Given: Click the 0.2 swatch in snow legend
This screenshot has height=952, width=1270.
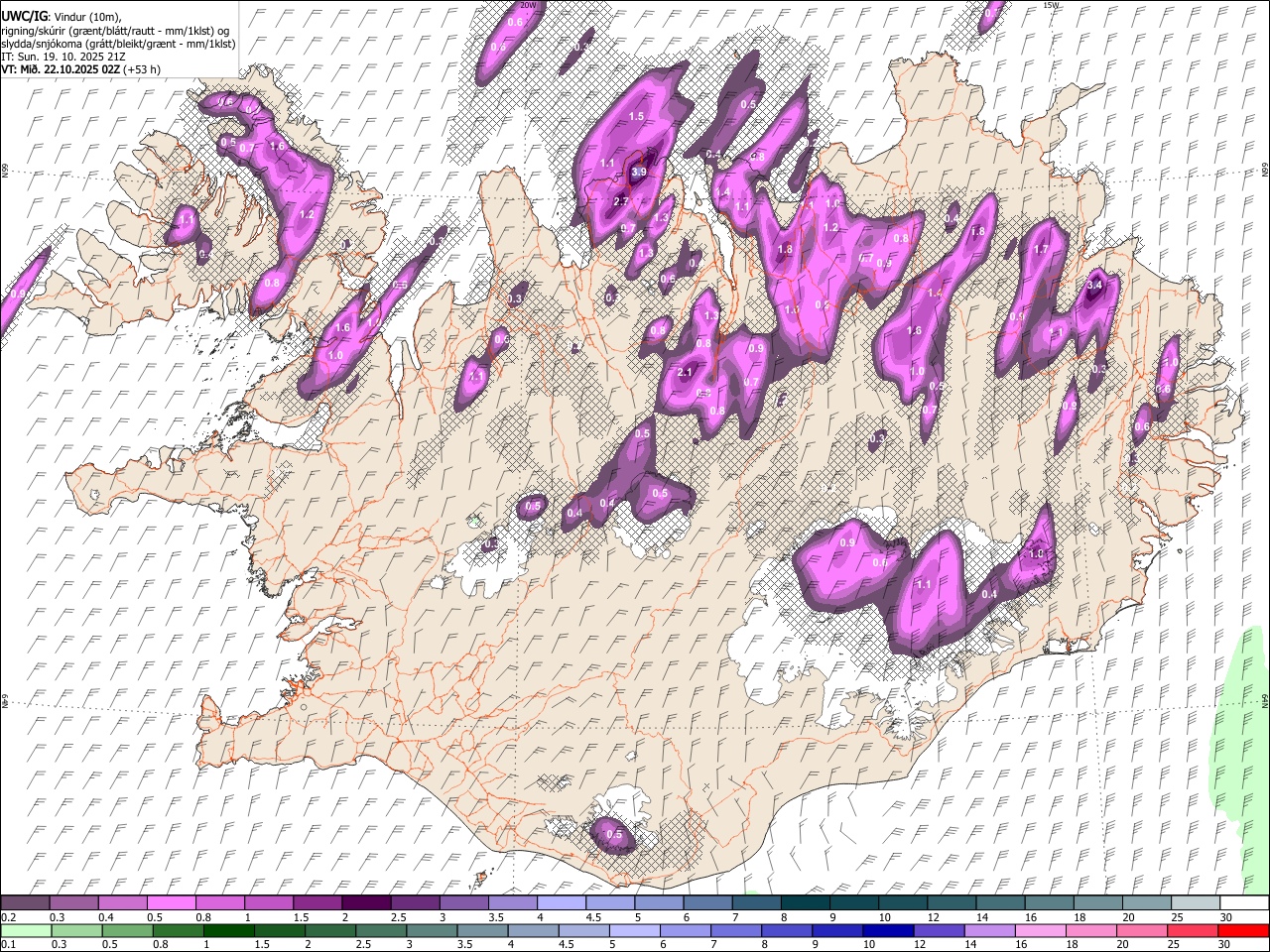Looking at the screenshot, I should click(x=25, y=902).
